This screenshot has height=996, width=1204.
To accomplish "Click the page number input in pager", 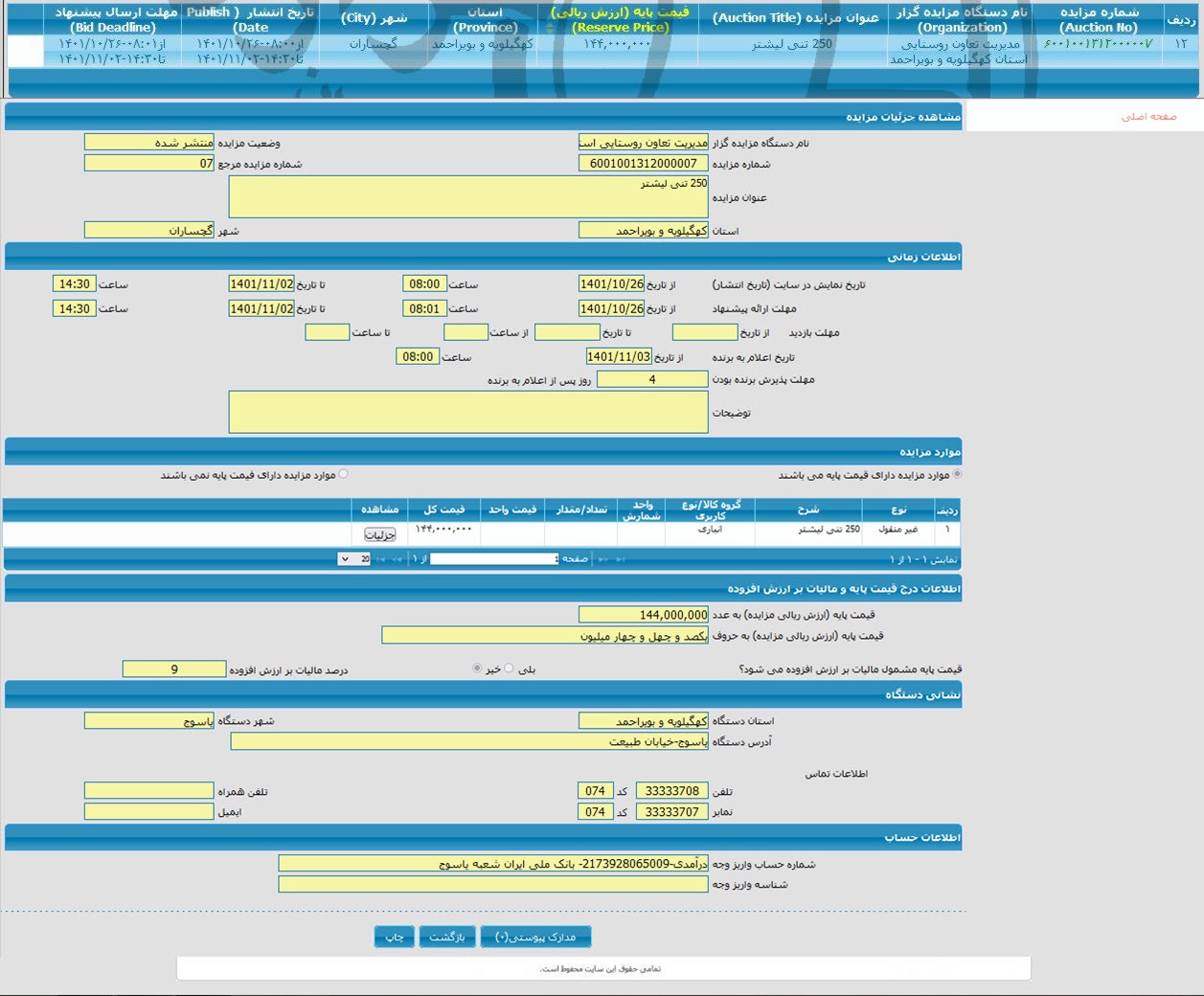I will click(x=493, y=559).
